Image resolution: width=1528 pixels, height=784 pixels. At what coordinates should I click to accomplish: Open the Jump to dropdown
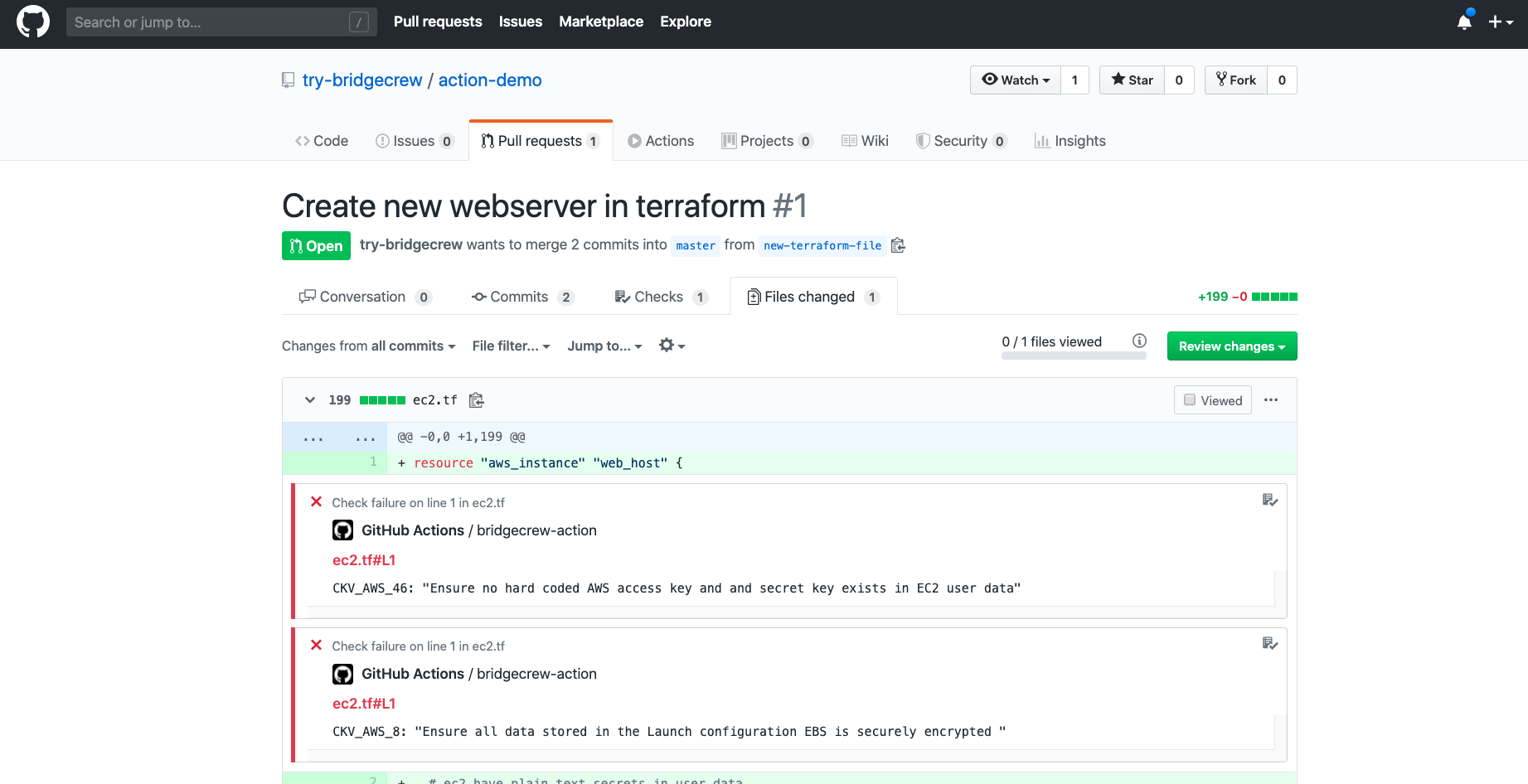click(x=605, y=346)
